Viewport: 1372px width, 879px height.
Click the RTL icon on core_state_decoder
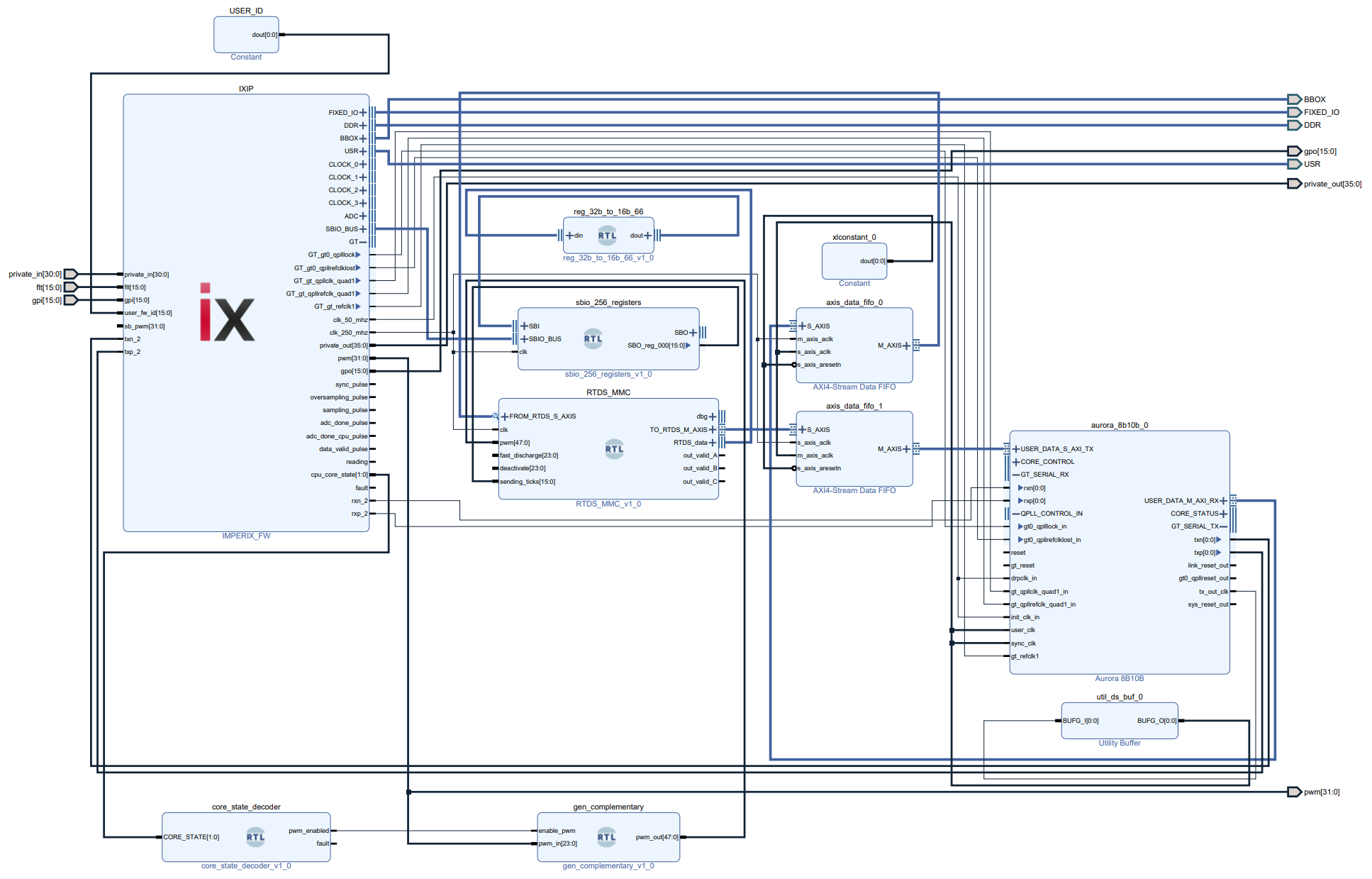(x=255, y=836)
